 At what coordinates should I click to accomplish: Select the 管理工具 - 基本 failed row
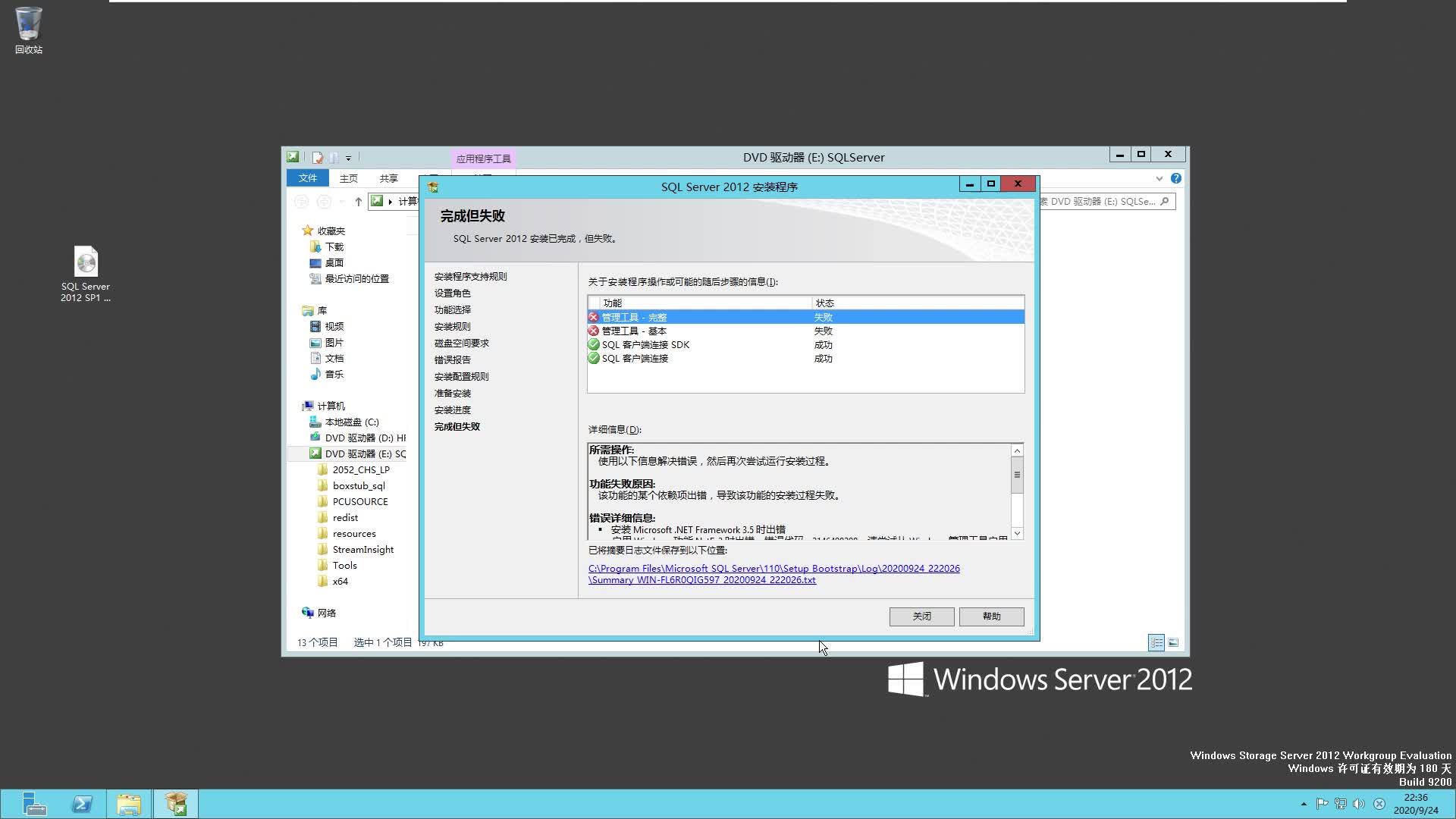805,331
